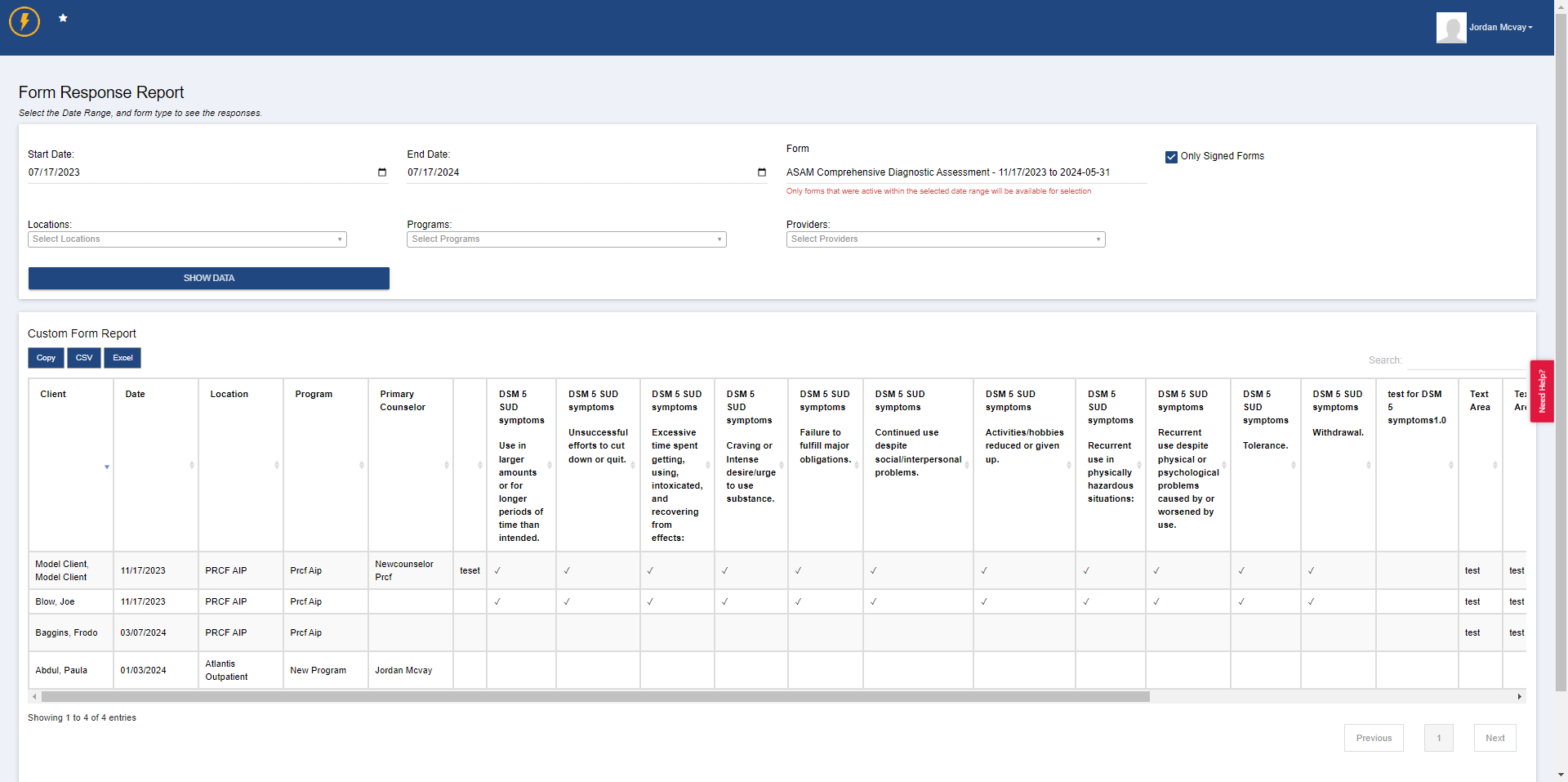
Task: Click the lightning bolt home logo
Action: coord(24,22)
